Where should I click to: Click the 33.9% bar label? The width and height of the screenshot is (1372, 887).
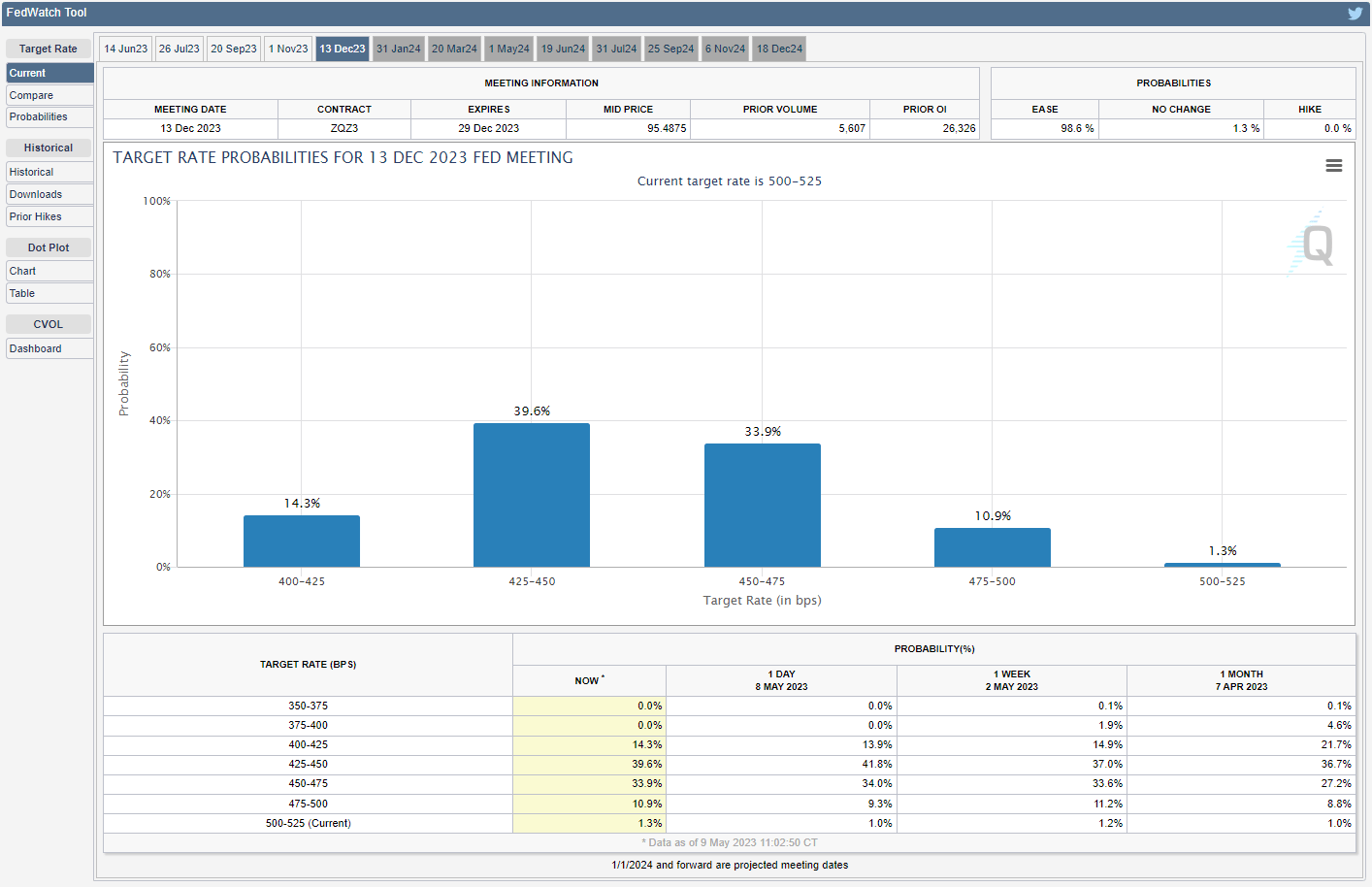tap(763, 432)
